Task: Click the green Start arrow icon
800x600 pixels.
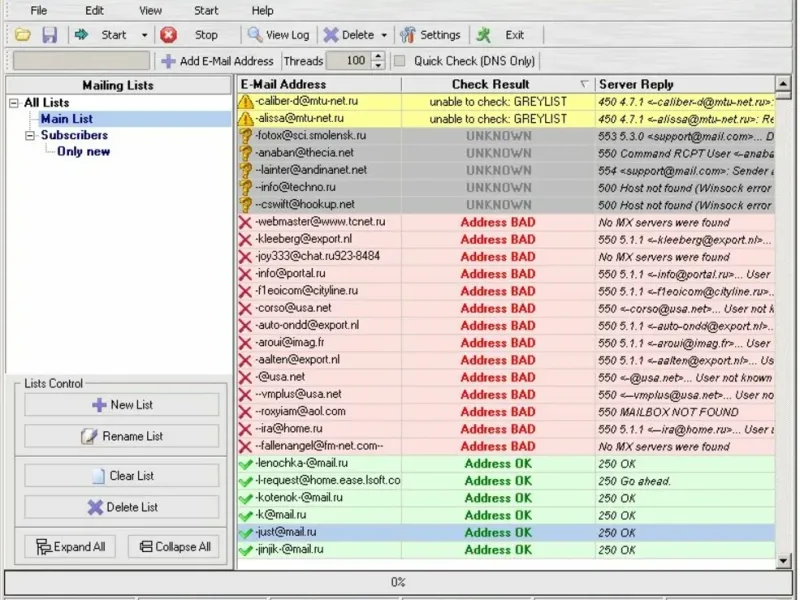Action: 82,35
